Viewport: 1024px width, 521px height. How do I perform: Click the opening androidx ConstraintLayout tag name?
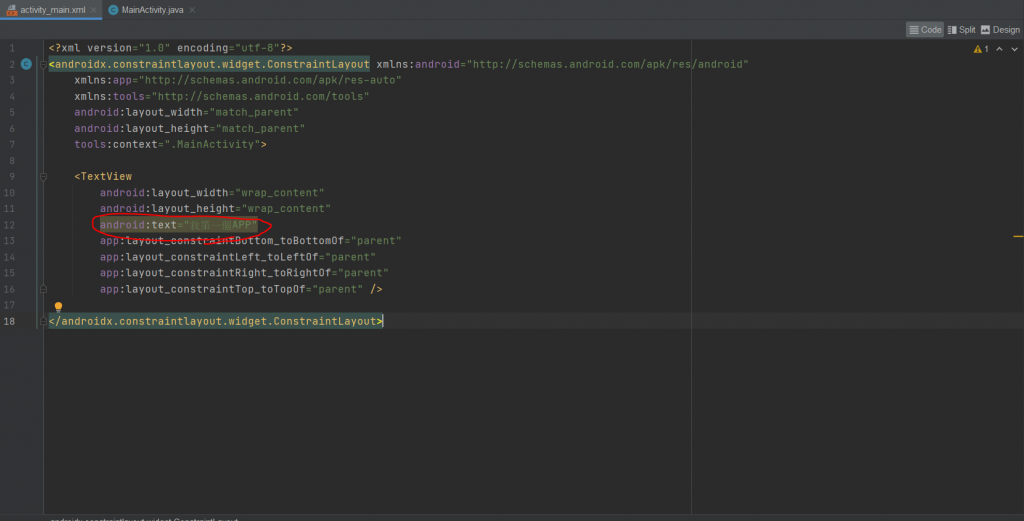click(212, 65)
